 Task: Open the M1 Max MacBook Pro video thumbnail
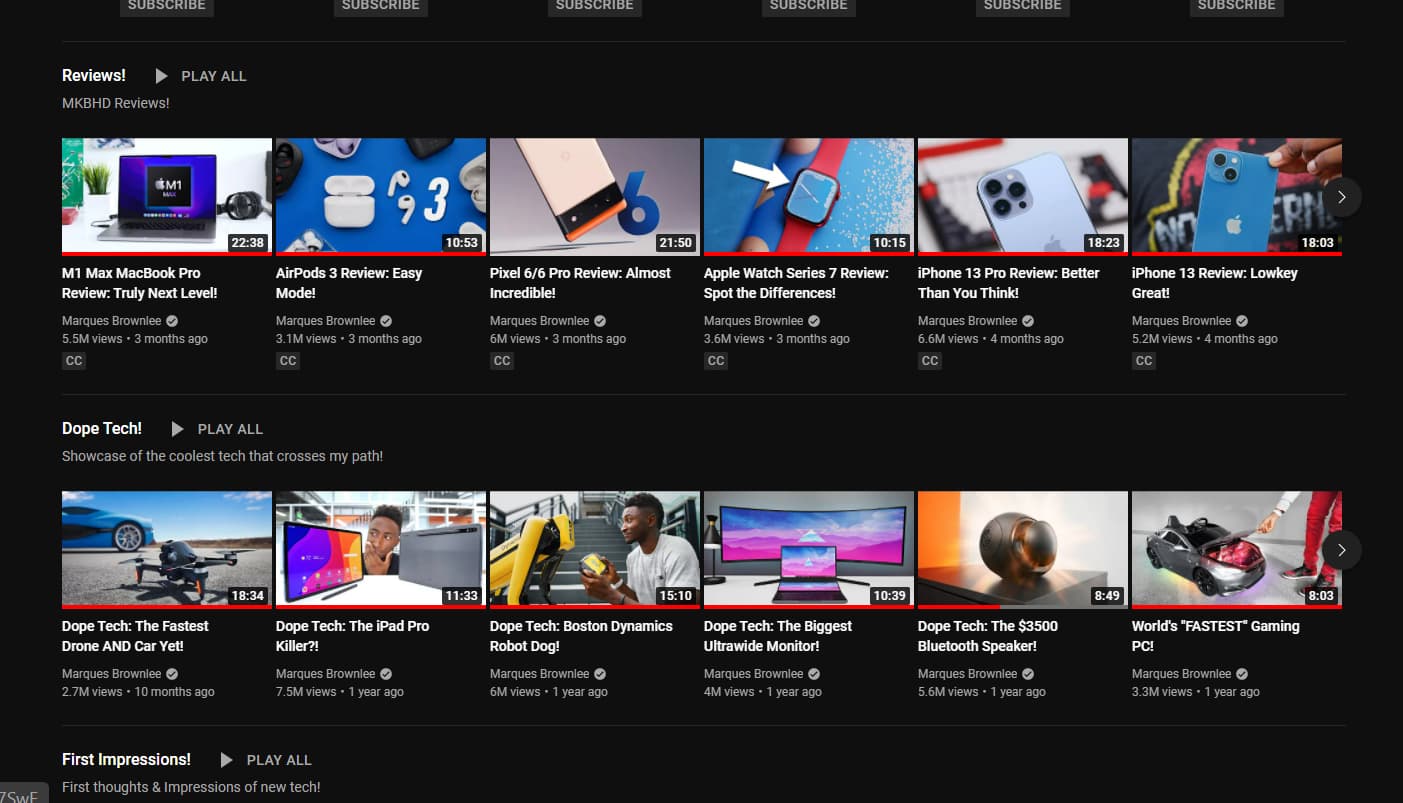point(167,197)
